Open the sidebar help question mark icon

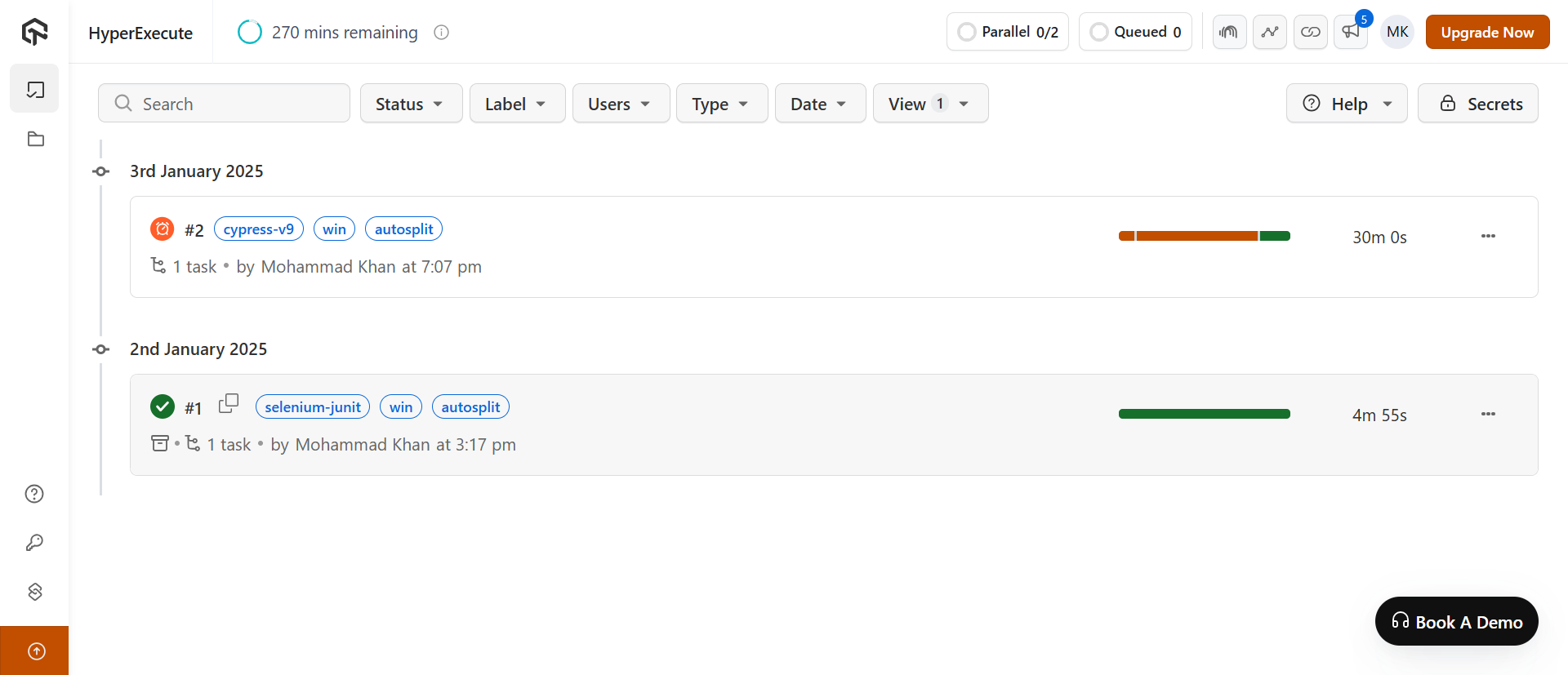(x=34, y=494)
